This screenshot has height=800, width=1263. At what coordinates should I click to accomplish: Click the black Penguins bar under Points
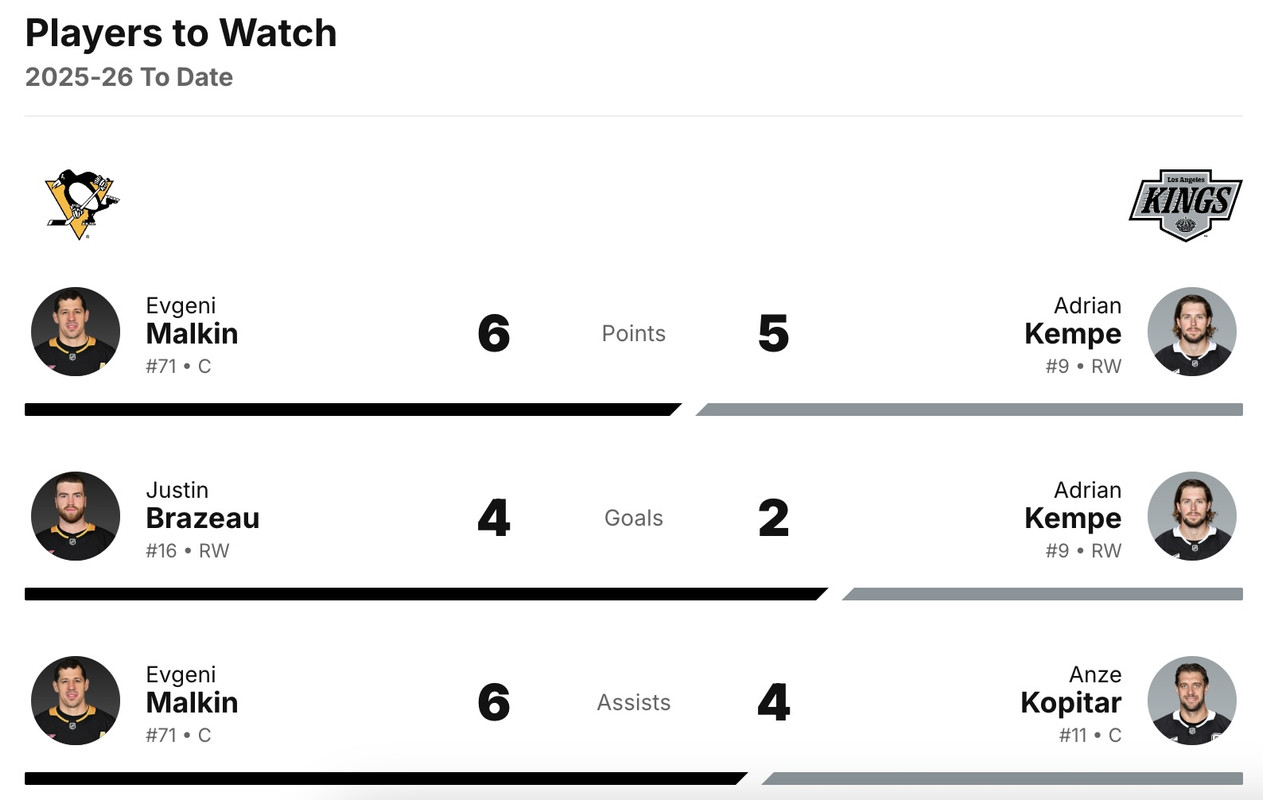click(x=350, y=409)
